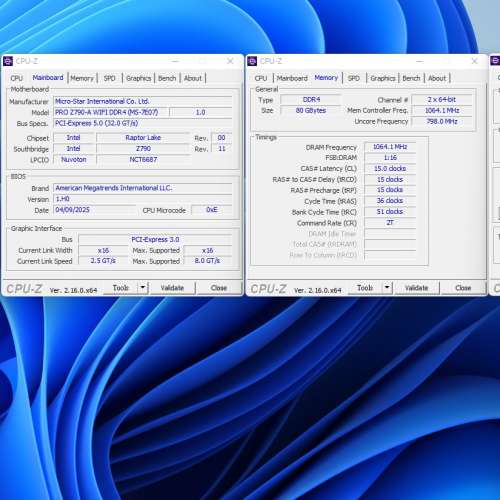Click the model revision field 1.0
This screenshot has width=500, height=500.
(201, 112)
